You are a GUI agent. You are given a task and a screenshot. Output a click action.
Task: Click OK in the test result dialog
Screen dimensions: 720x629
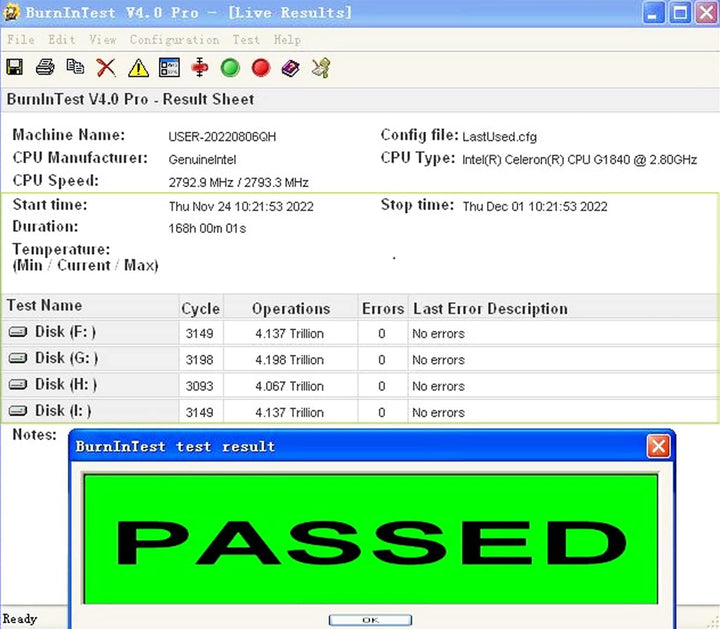click(x=370, y=620)
